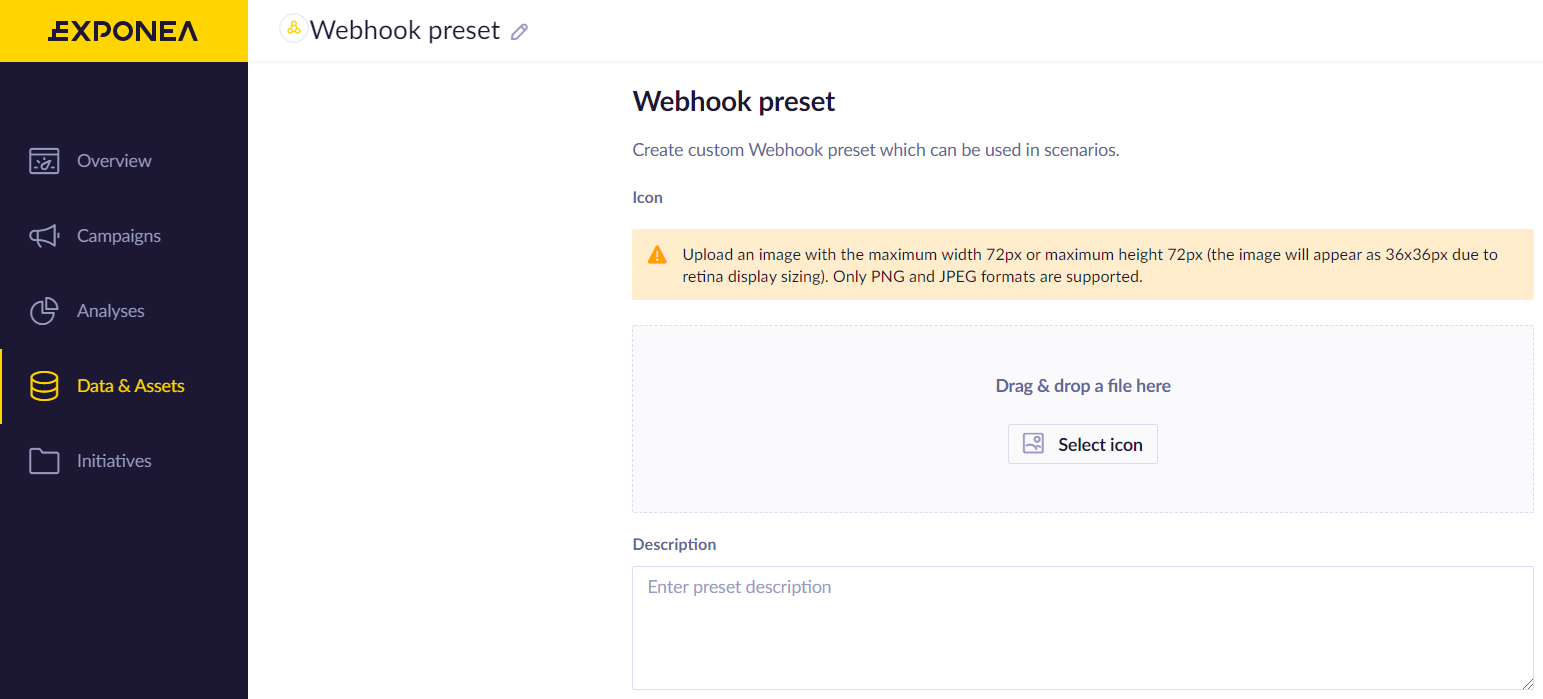This screenshot has width=1543, height=699.
Task: Click the Select icon button
Action: click(1083, 444)
